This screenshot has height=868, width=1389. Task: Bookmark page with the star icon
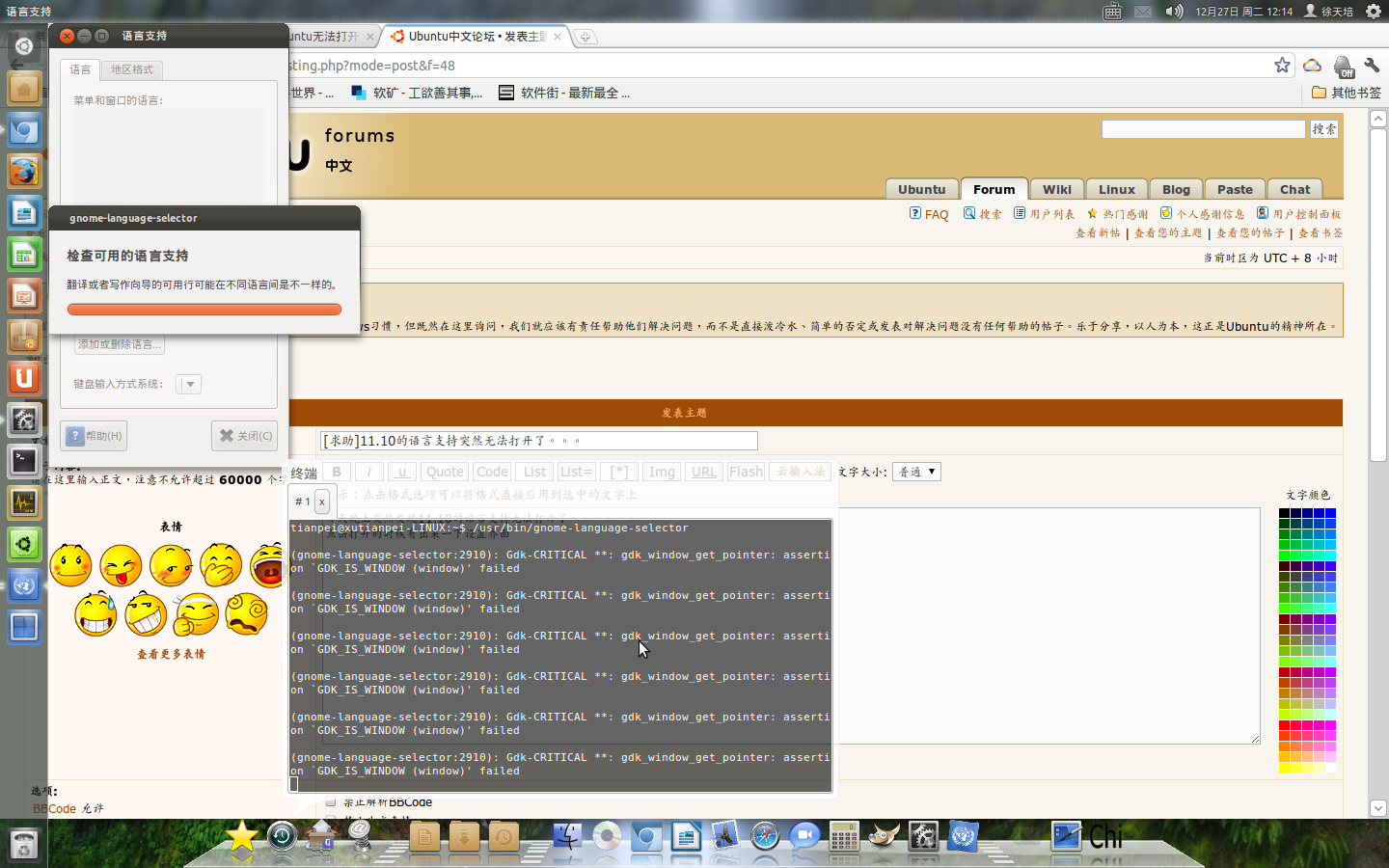[1282, 65]
